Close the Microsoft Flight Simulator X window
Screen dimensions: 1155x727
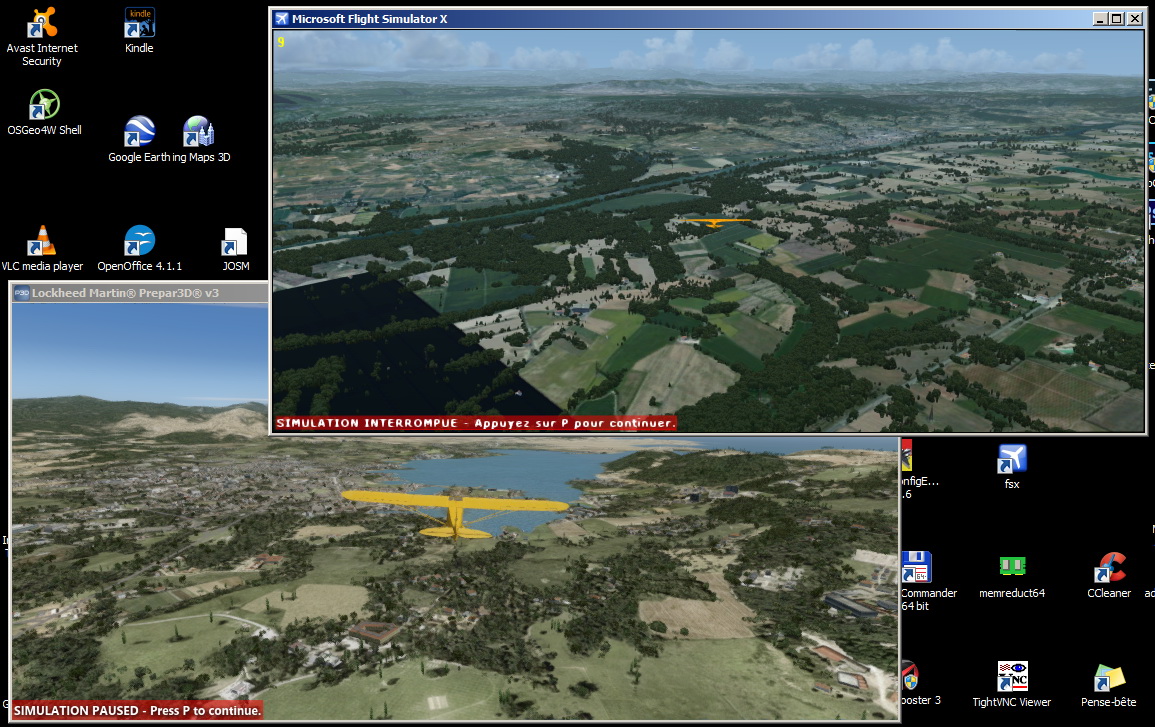(1134, 19)
